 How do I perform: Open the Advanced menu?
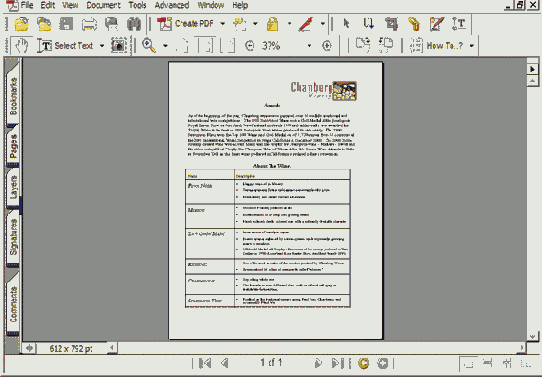pos(172,5)
